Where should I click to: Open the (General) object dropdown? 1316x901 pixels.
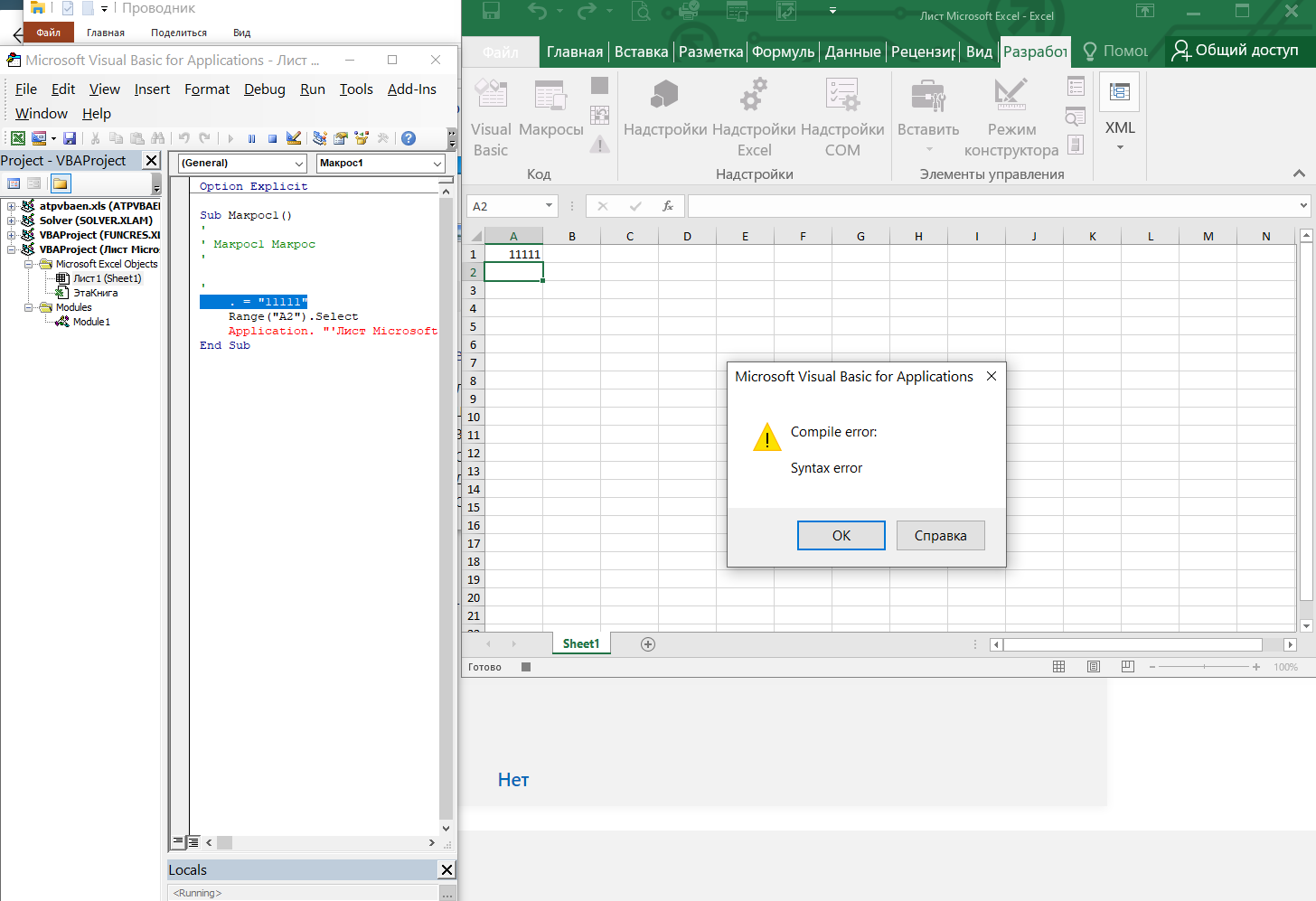point(297,164)
